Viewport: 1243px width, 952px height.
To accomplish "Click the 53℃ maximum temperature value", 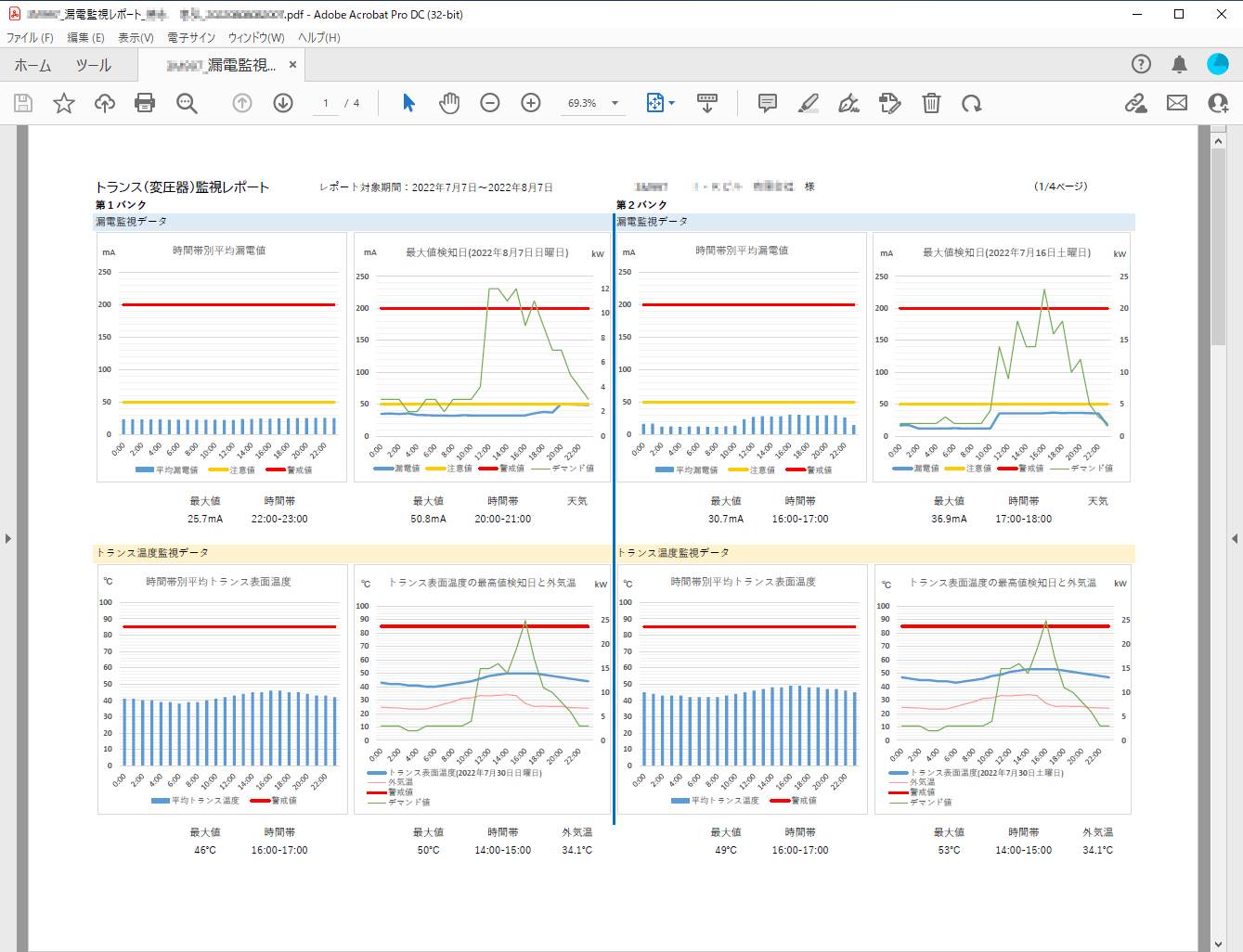I will pyautogui.click(x=949, y=850).
